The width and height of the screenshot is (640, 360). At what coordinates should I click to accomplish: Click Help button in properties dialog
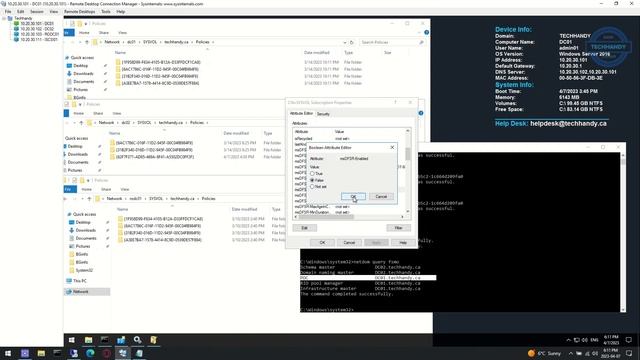[x=402, y=242]
